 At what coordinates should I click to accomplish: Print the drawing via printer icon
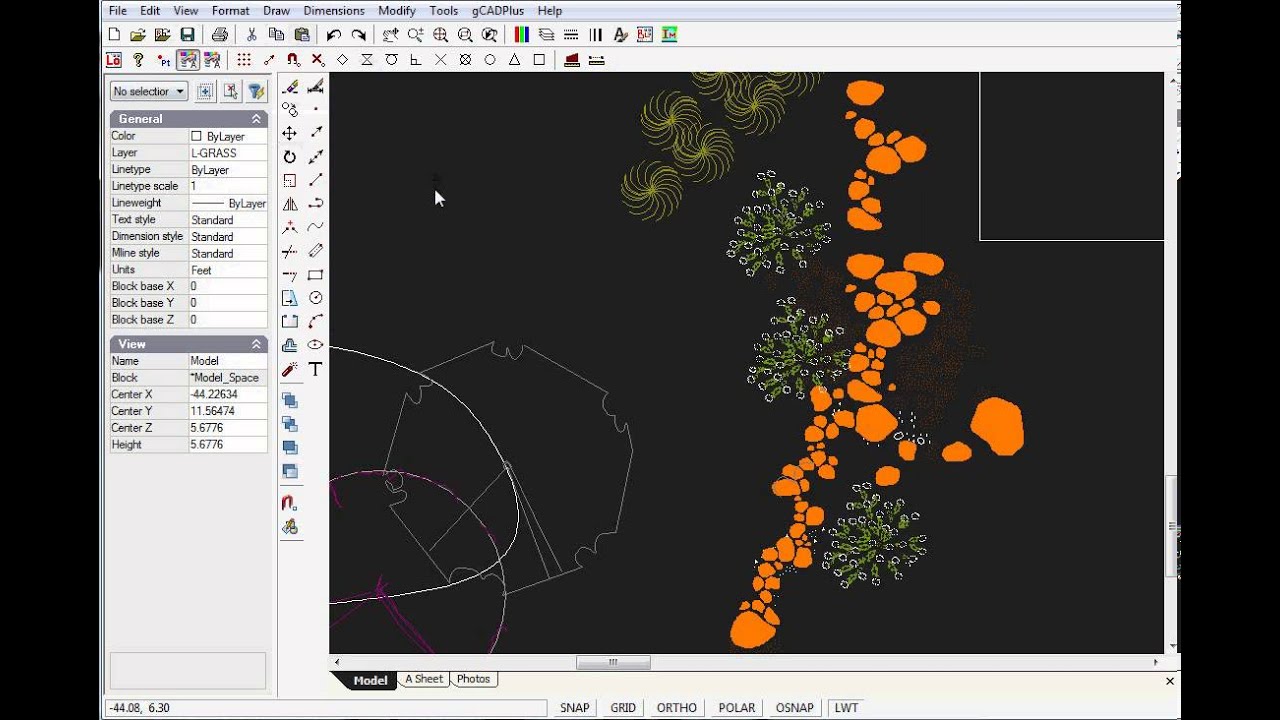click(220, 35)
